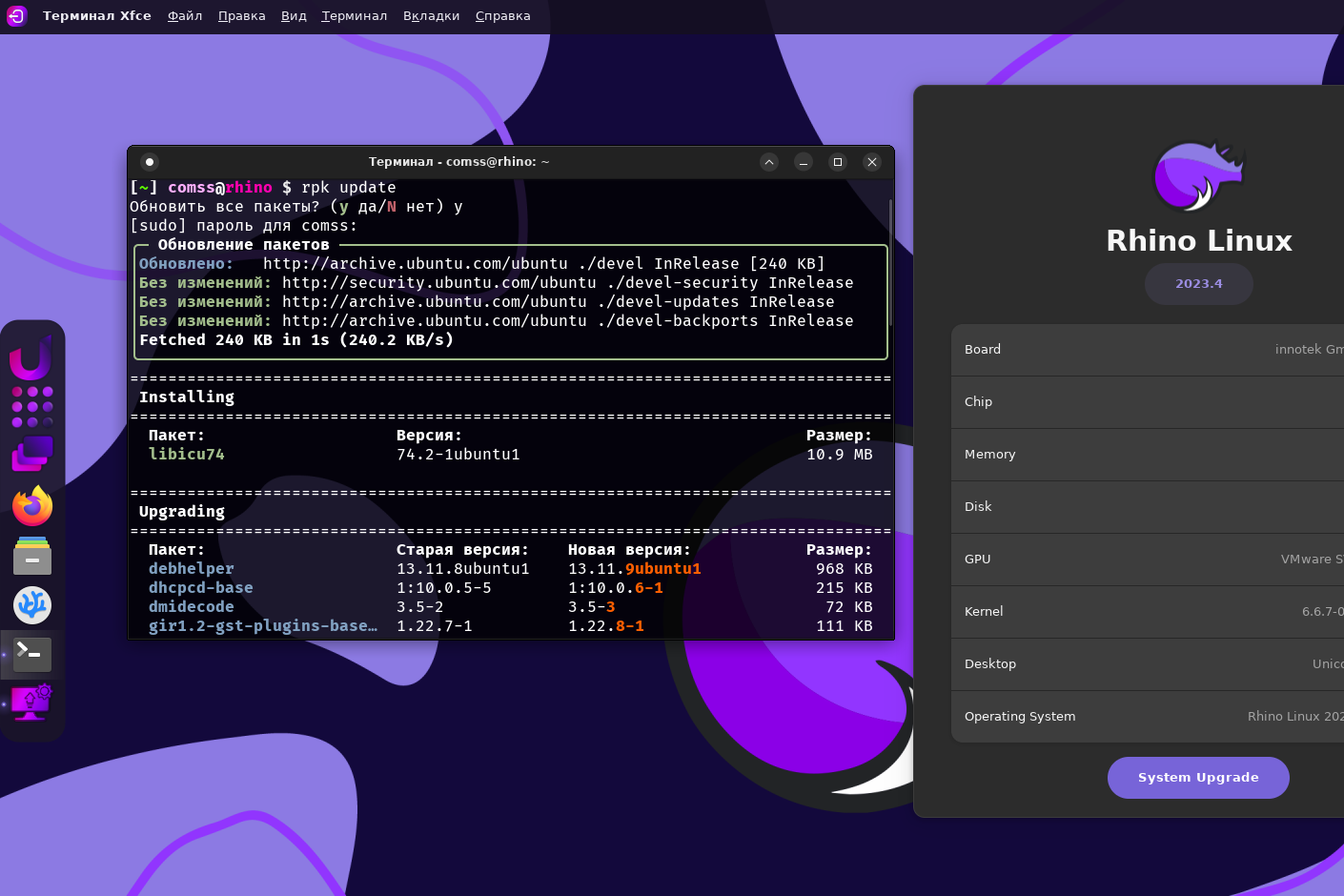Click the dhcpcd-base package name

201,588
